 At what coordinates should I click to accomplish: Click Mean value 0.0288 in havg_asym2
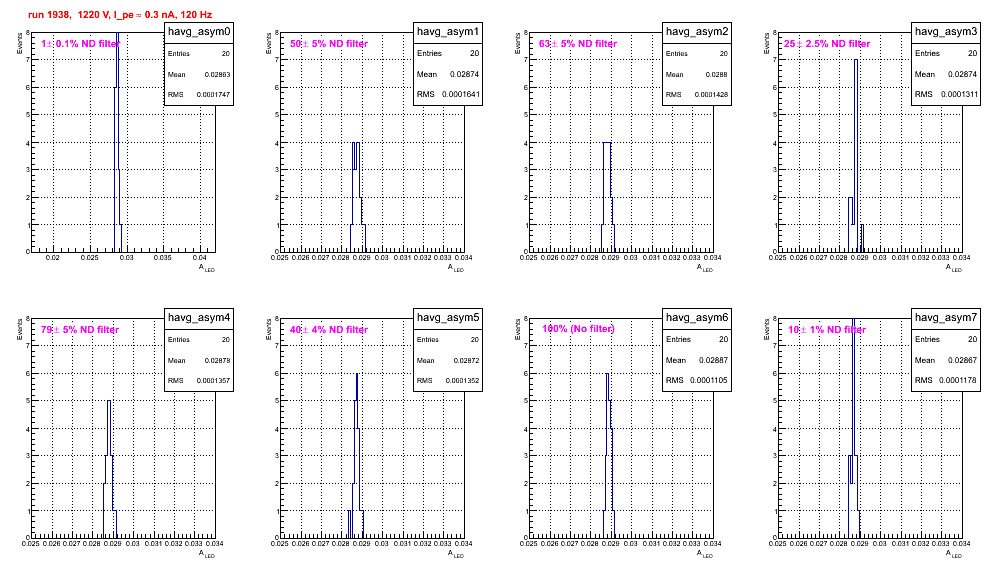716,74
